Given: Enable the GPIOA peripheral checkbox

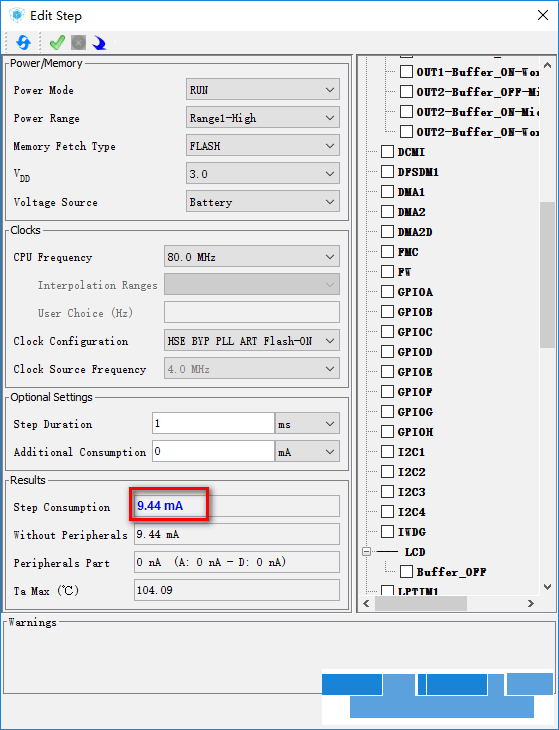Looking at the screenshot, I should (387, 291).
